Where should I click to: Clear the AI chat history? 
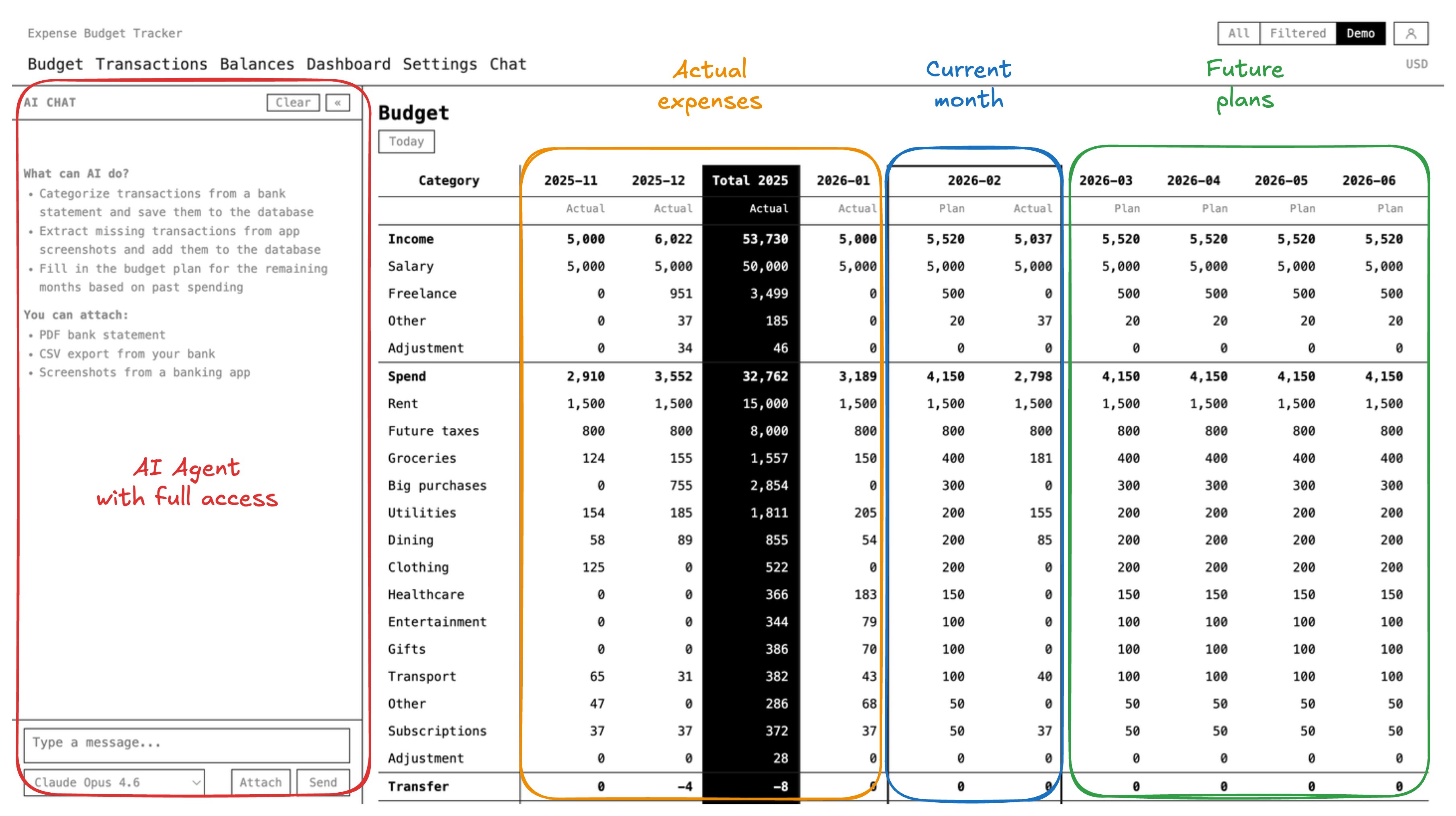click(293, 103)
